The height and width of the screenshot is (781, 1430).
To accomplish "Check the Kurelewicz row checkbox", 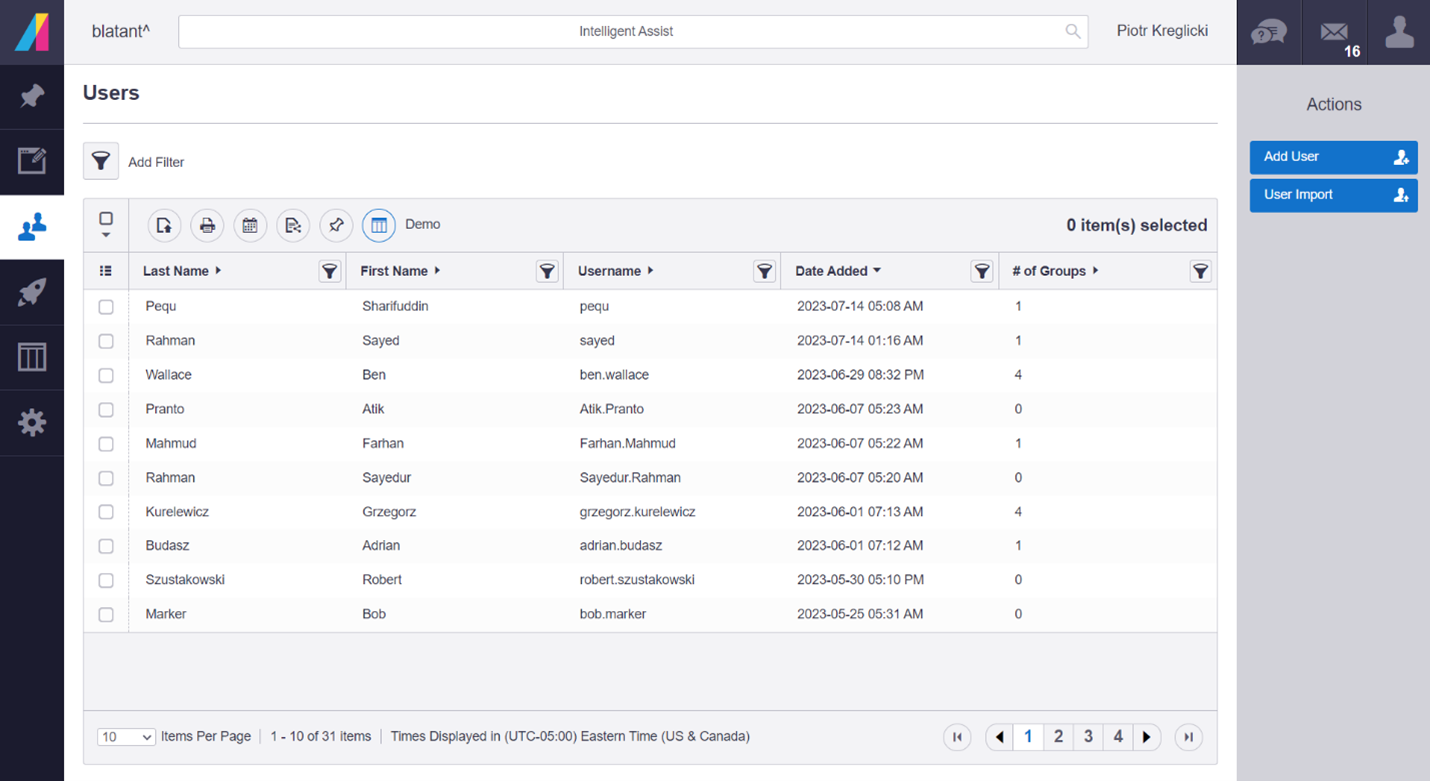I will click(106, 512).
